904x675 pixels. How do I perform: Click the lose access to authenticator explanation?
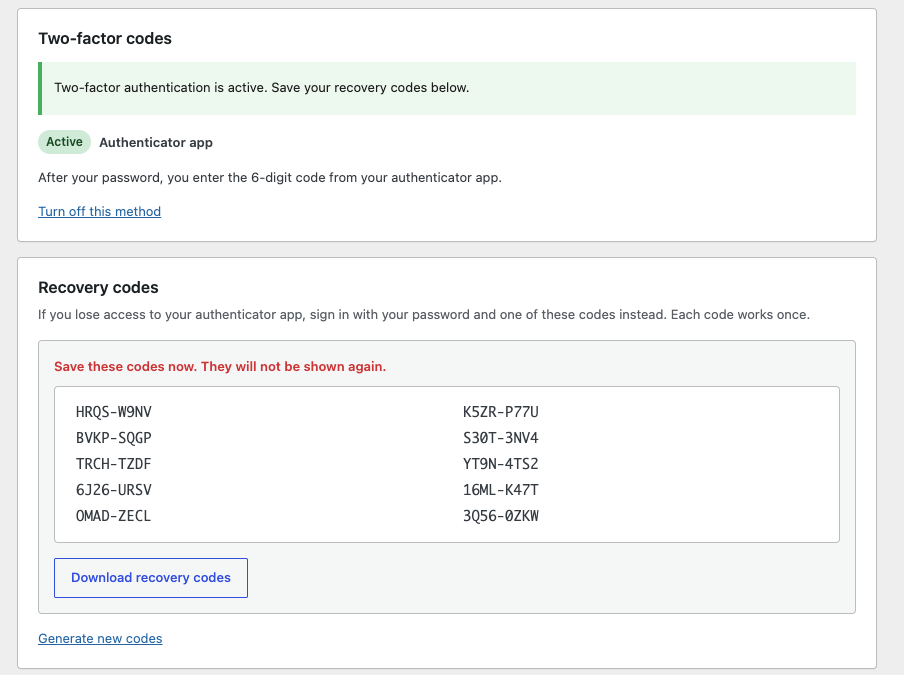[424, 315]
